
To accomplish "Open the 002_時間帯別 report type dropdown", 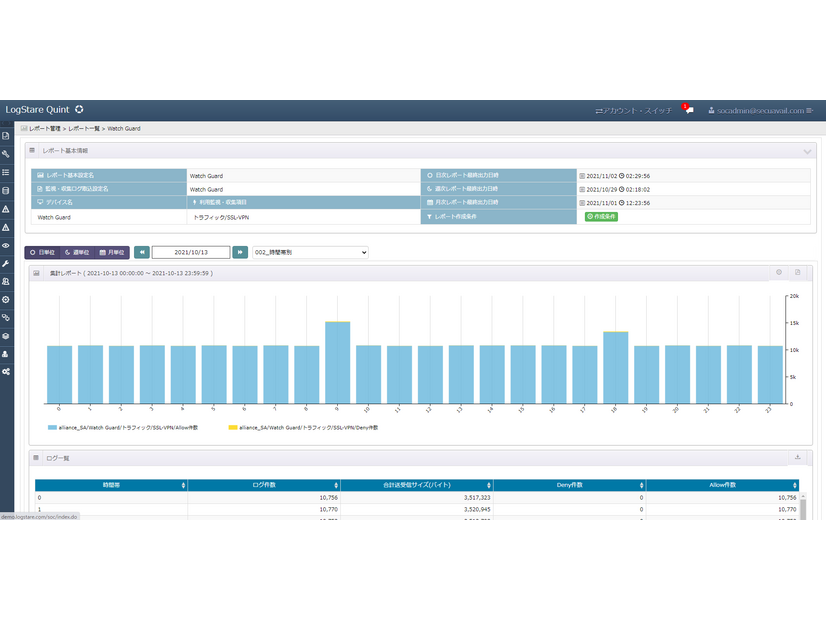I will click(310, 252).
